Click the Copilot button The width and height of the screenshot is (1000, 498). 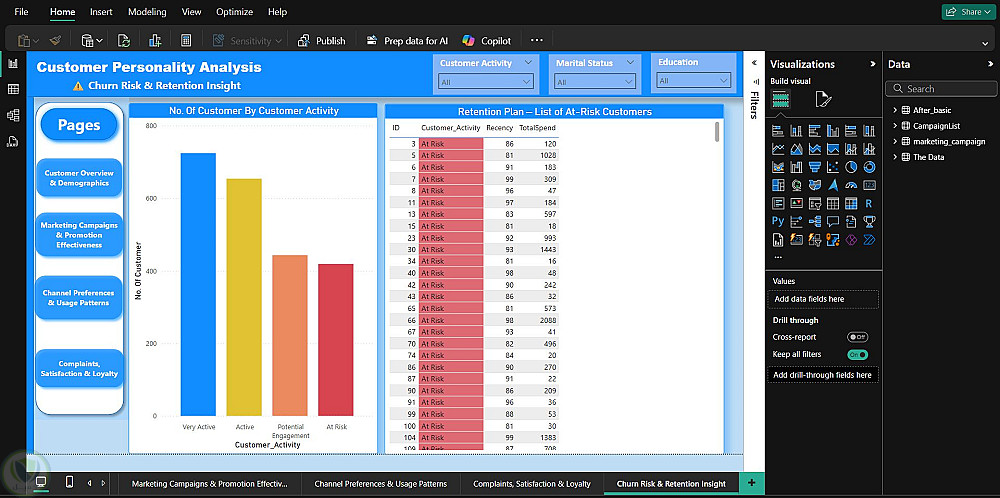[487, 41]
